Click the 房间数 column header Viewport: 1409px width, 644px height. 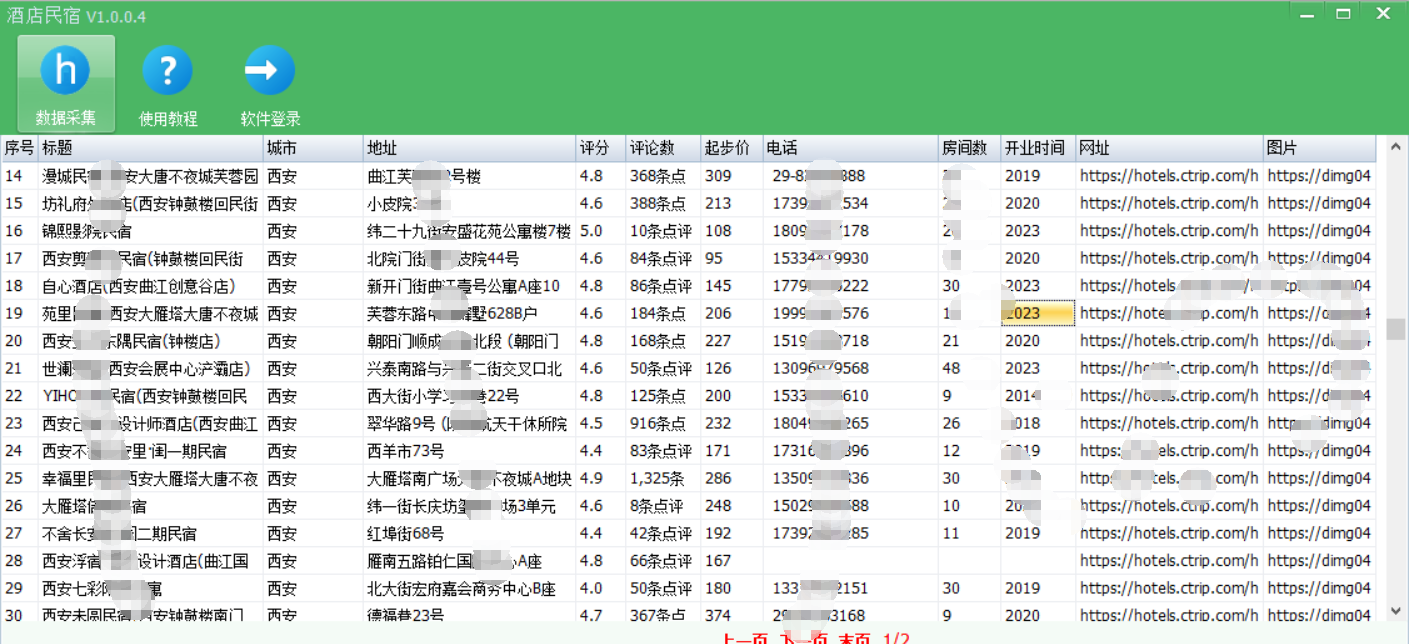point(968,148)
